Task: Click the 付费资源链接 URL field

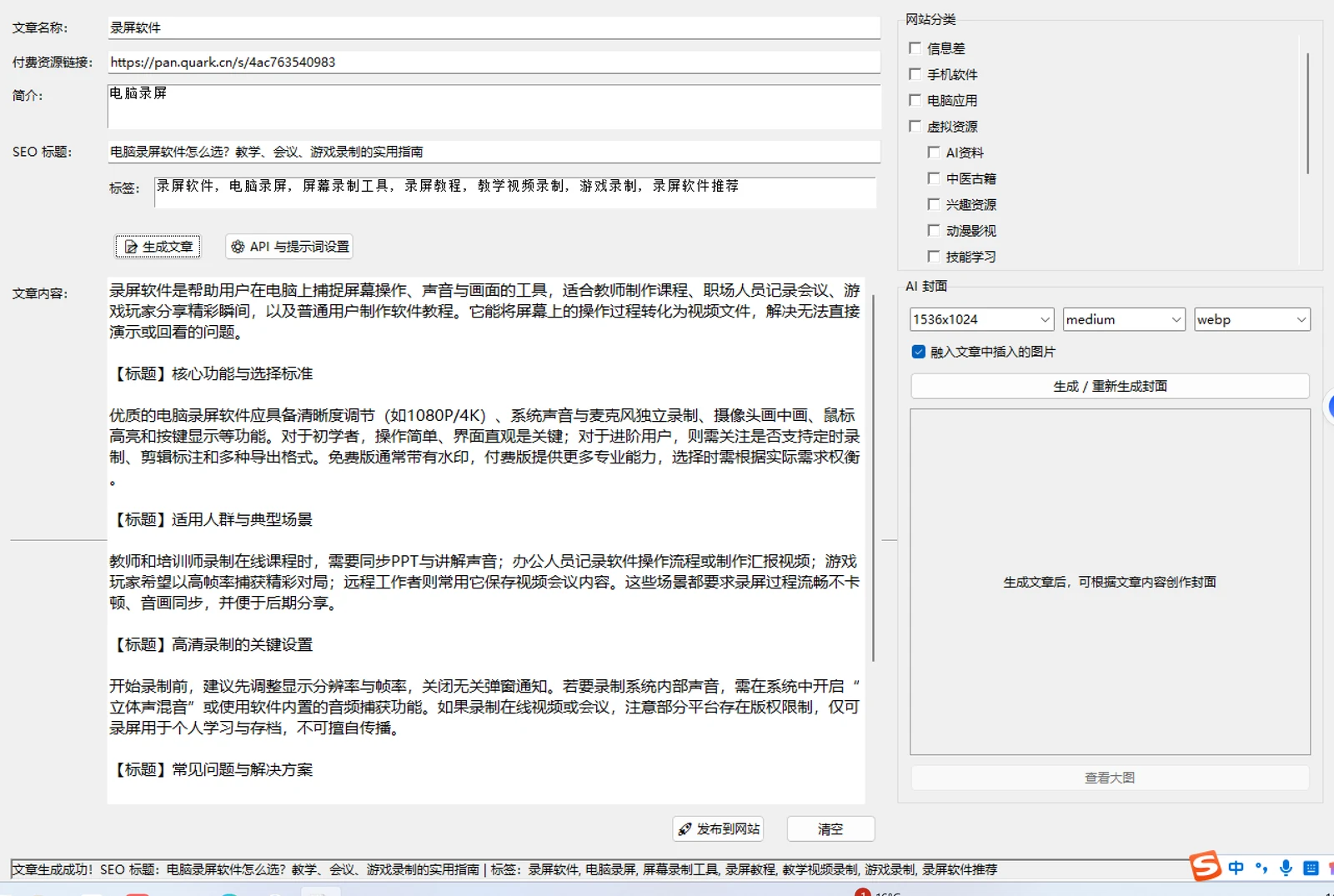Action: pyautogui.click(x=494, y=62)
